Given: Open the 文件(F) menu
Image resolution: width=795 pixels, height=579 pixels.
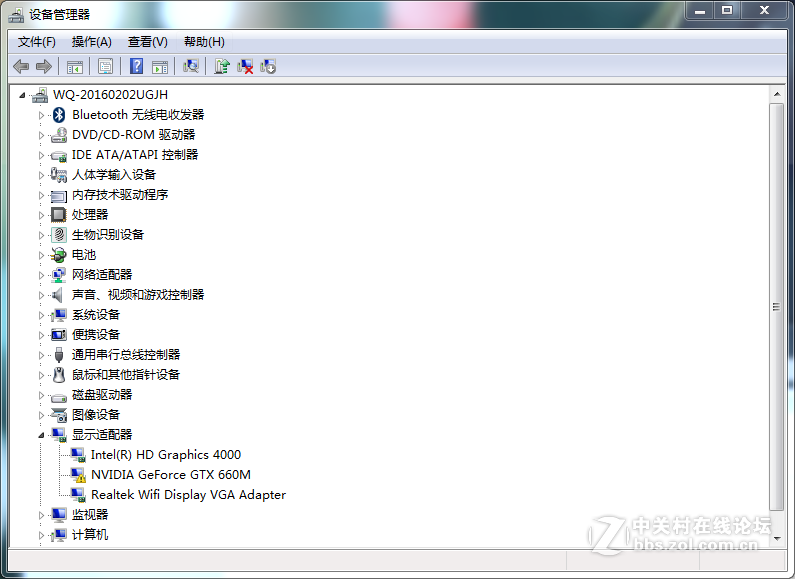Looking at the screenshot, I should pos(37,42).
